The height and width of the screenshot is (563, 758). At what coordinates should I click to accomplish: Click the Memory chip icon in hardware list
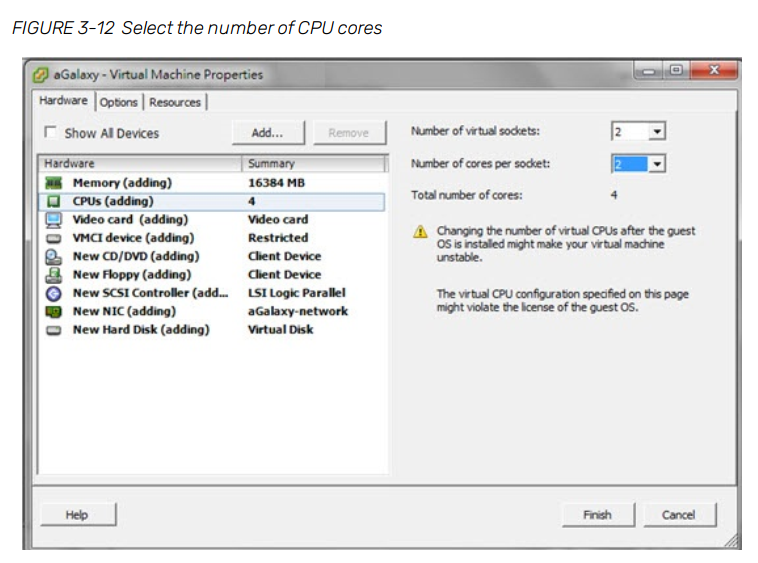click(54, 183)
